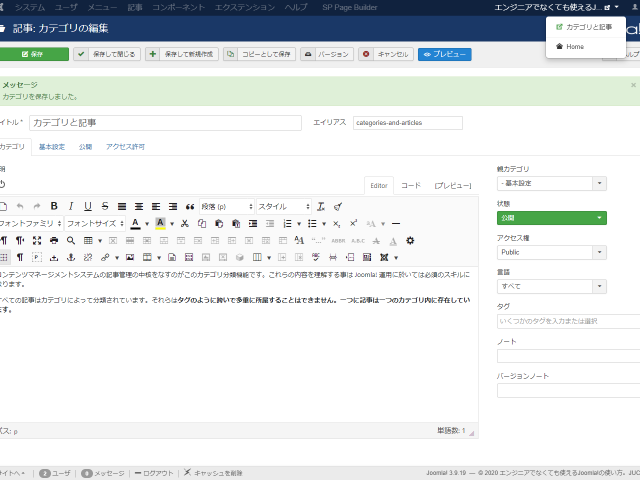Click the anchor icon
Viewport: 640px width, 480px height.
click(x=71, y=258)
